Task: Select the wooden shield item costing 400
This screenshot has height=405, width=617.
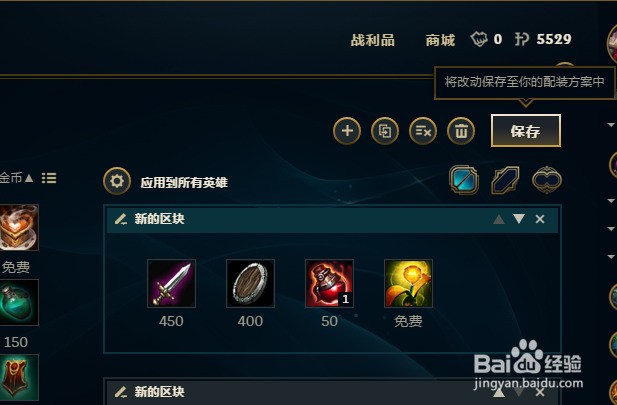Action: click(250, 283)
